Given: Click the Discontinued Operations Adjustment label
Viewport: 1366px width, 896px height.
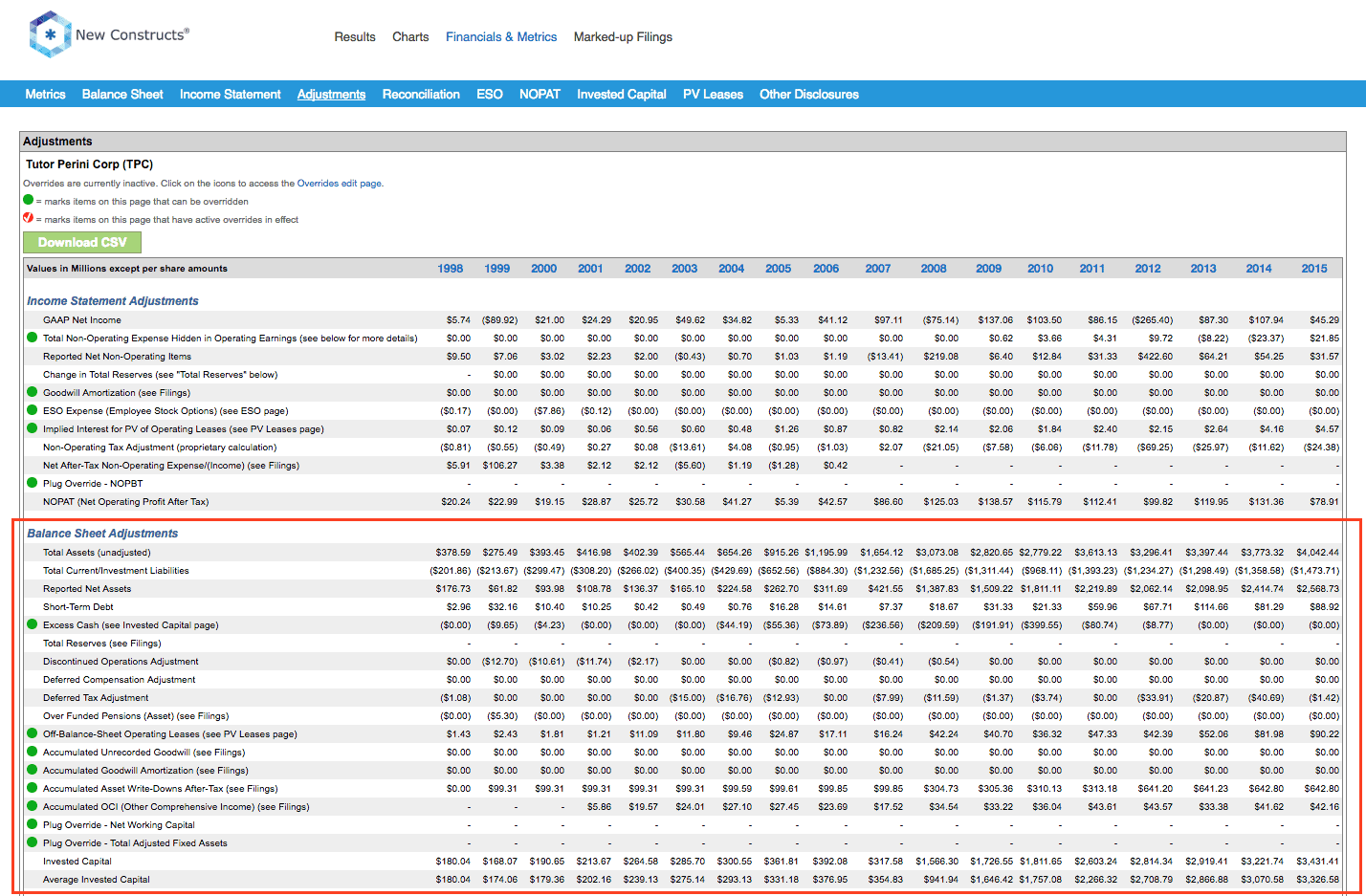Looking at the screenshot, I should [121, 662].
